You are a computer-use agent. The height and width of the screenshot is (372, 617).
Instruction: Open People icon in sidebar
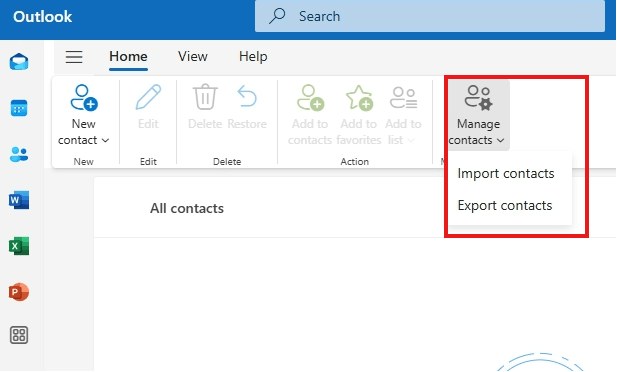pos(19,154)
